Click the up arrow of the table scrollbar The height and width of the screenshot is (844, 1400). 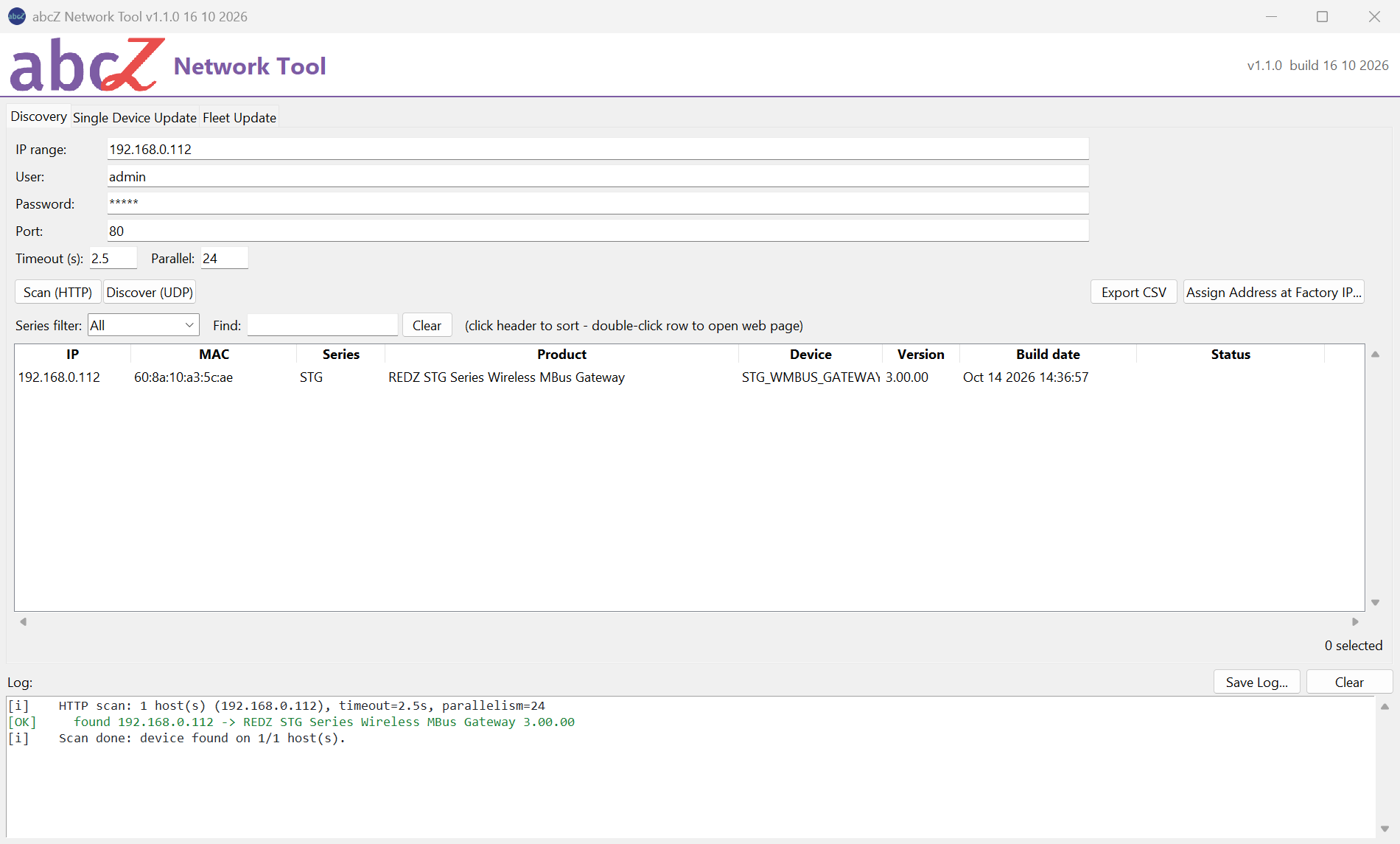(x=1375, y=354)
